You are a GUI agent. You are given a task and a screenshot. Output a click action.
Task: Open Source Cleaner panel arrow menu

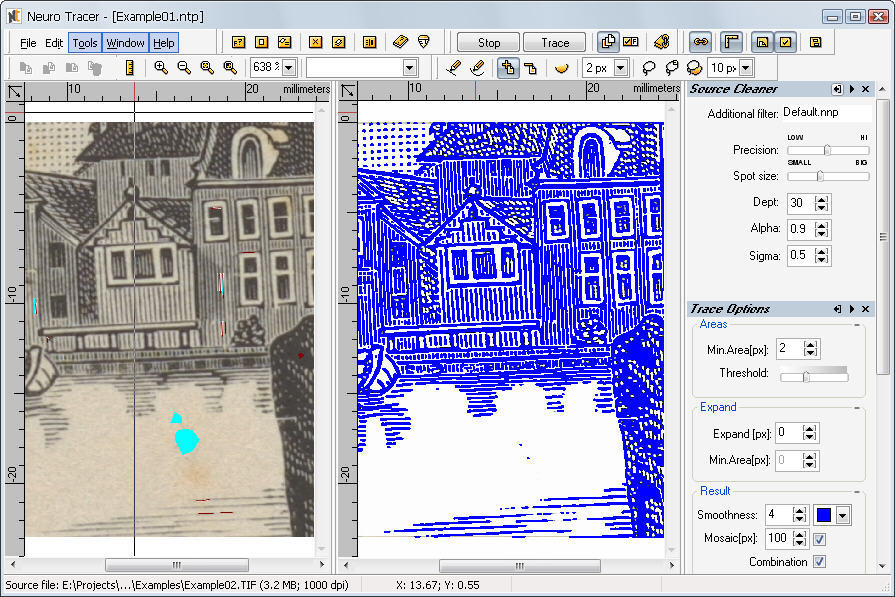pyautogui.click(x=852, y=89)
